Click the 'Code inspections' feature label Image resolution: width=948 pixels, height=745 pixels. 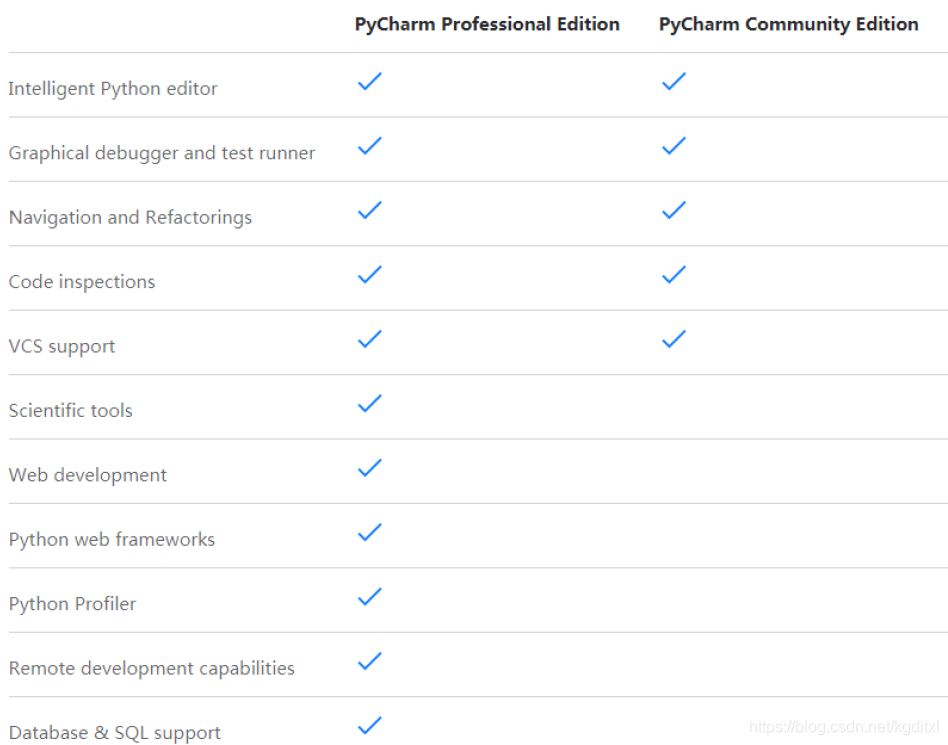tap(82, 282)
